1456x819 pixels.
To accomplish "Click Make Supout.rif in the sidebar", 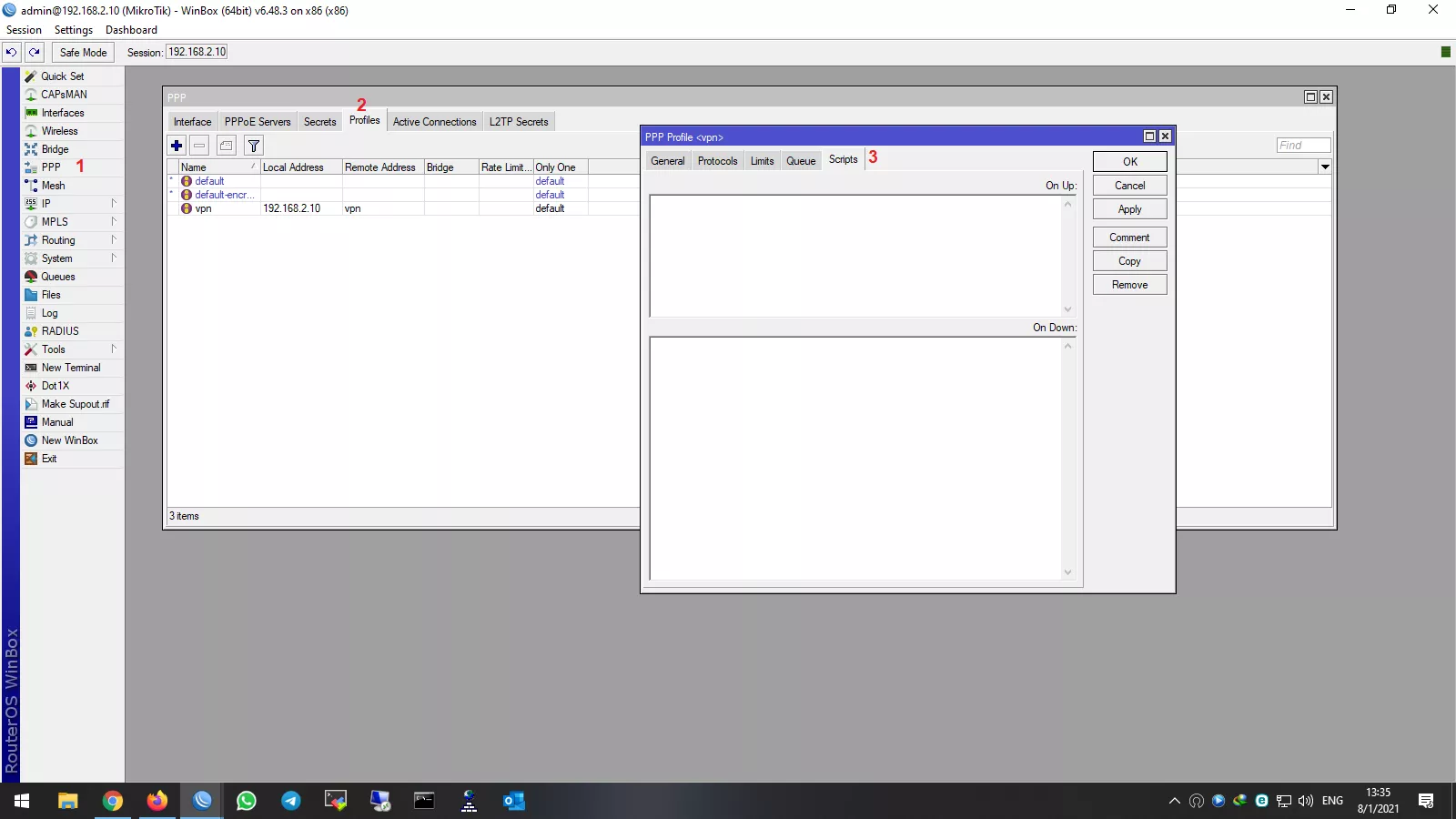I will (x=75, y=404).
